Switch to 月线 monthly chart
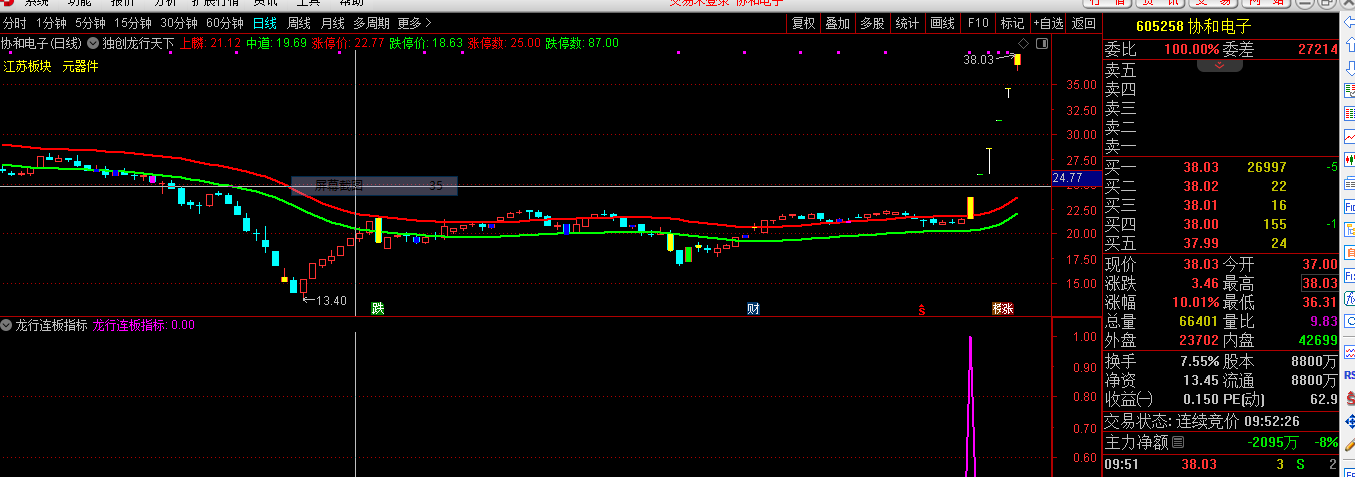The height and width of the screenshot is (477, 1355). pyautogui.click(x=332, y=23)
